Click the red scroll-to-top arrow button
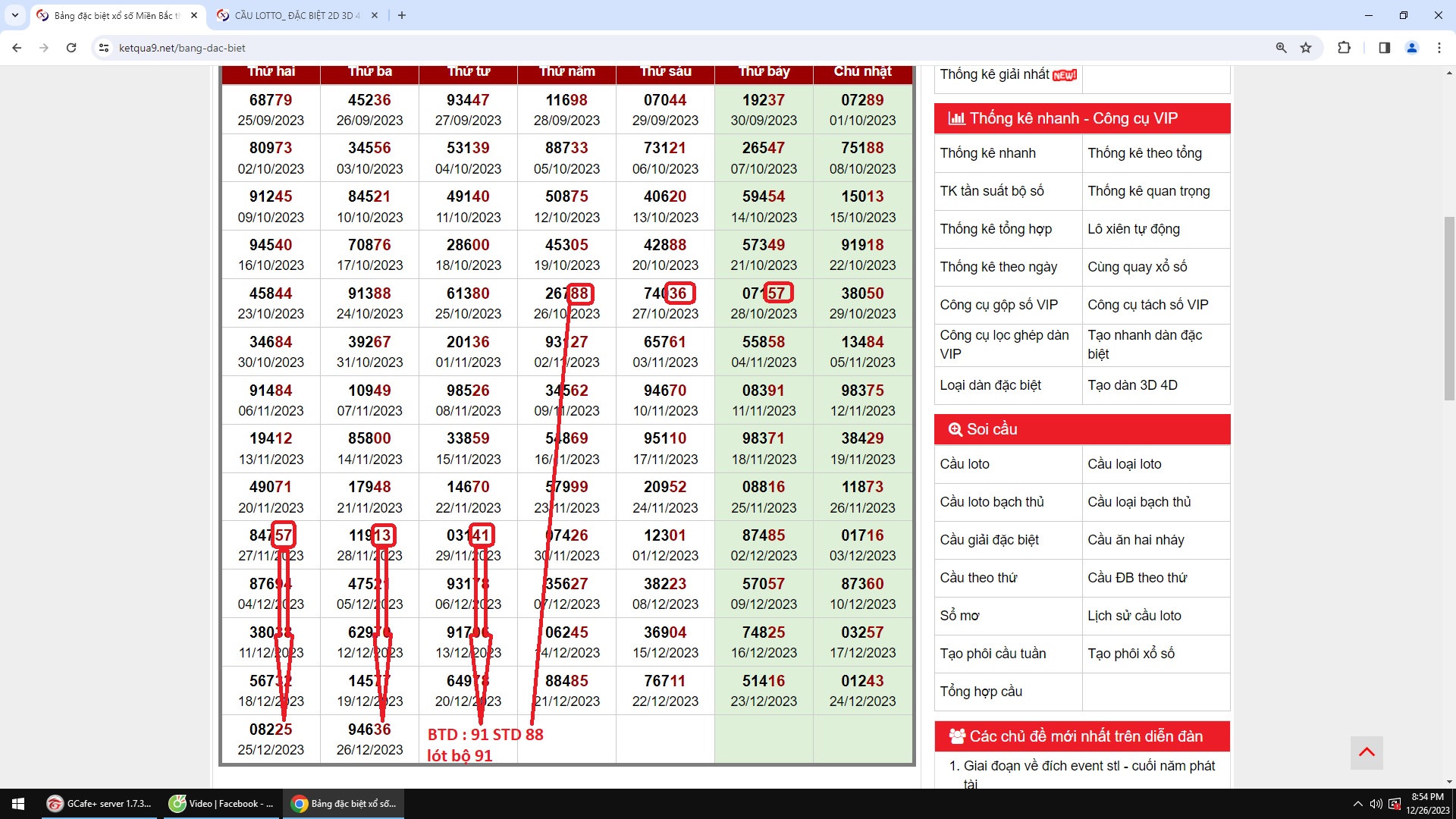1456x819 pixels. (x=1367, y=752)
